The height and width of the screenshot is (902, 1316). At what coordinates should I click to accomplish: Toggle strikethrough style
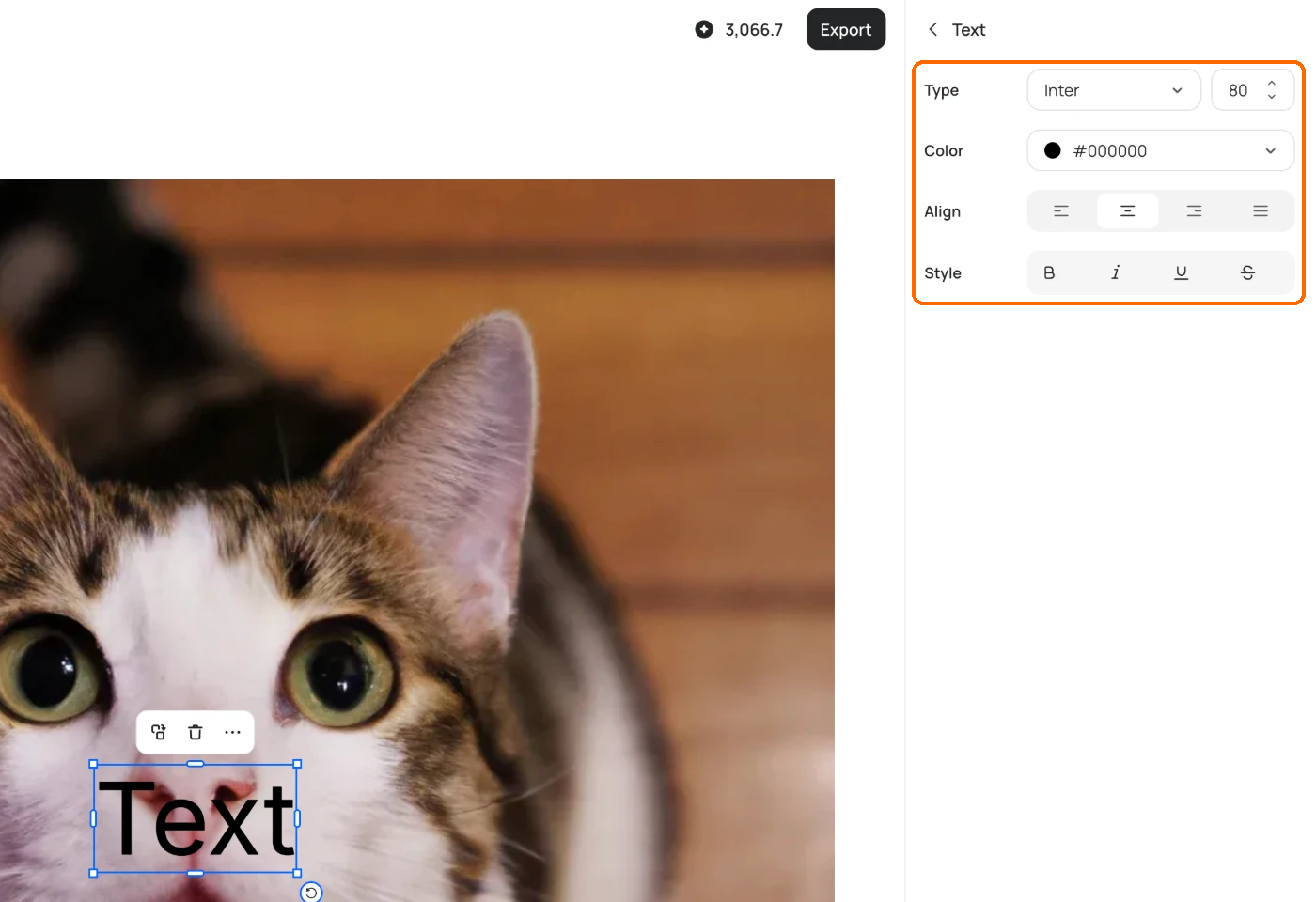[x=1247, y=272]
